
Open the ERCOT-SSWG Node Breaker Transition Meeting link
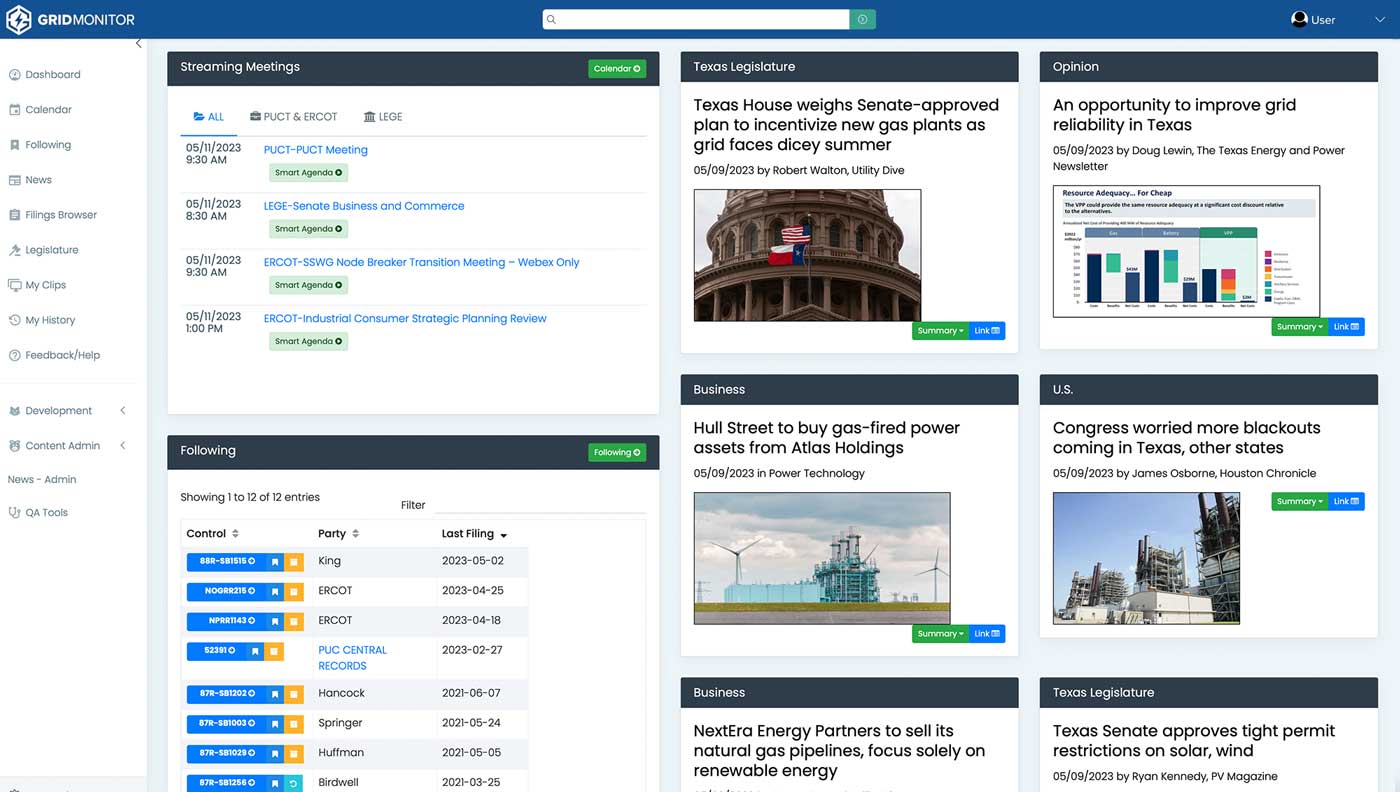[x=421, y=262]
